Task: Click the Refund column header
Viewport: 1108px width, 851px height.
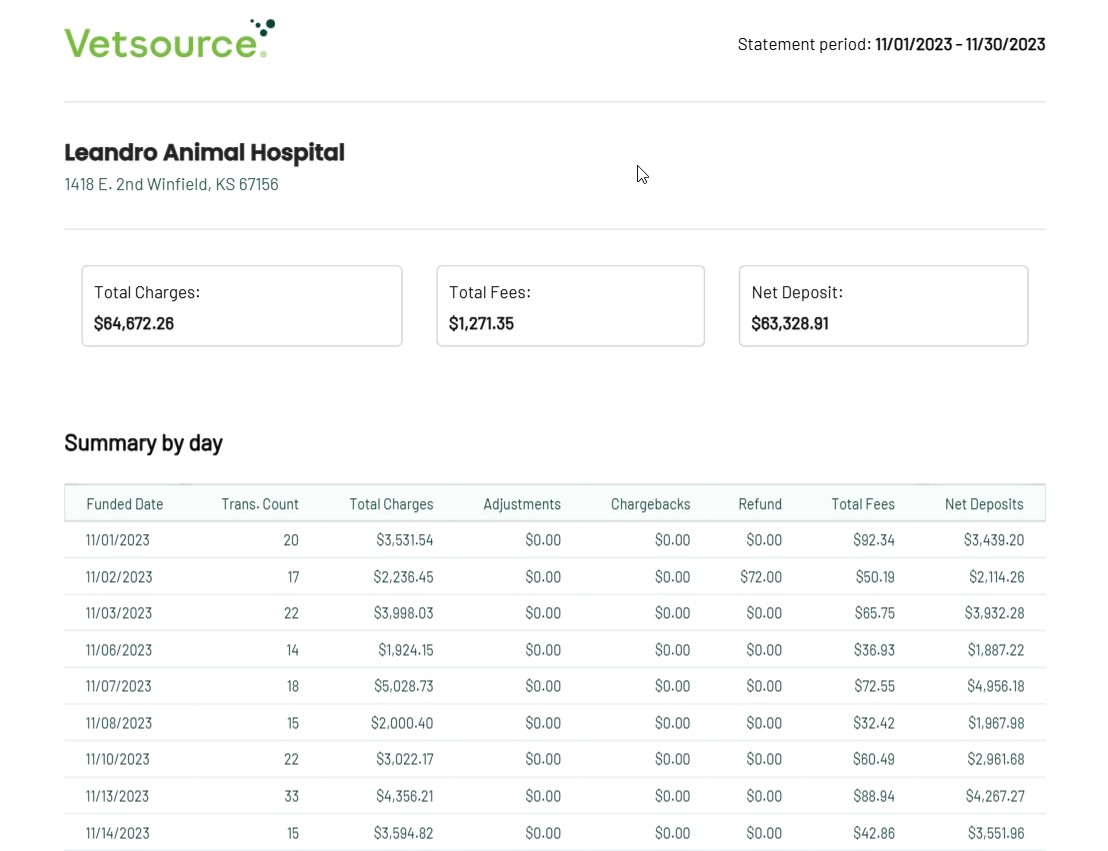Action: click(760, 504)
